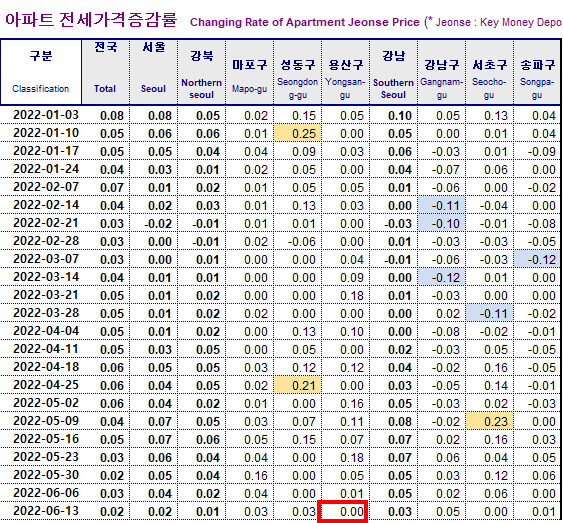Select the 서울 Seoul column header
Image resolution: width=563 pixels, height=523 pixels.
[154, 72]
